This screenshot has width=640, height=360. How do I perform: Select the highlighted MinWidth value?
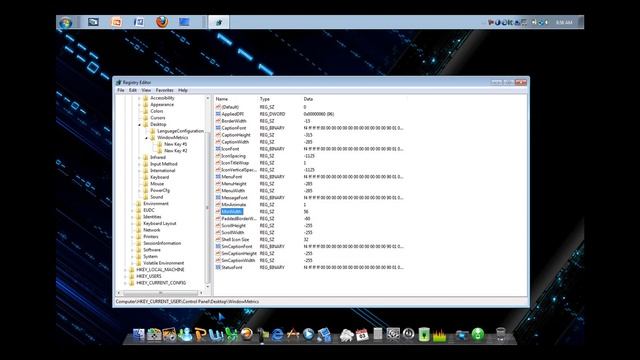(x=231, y=211)
